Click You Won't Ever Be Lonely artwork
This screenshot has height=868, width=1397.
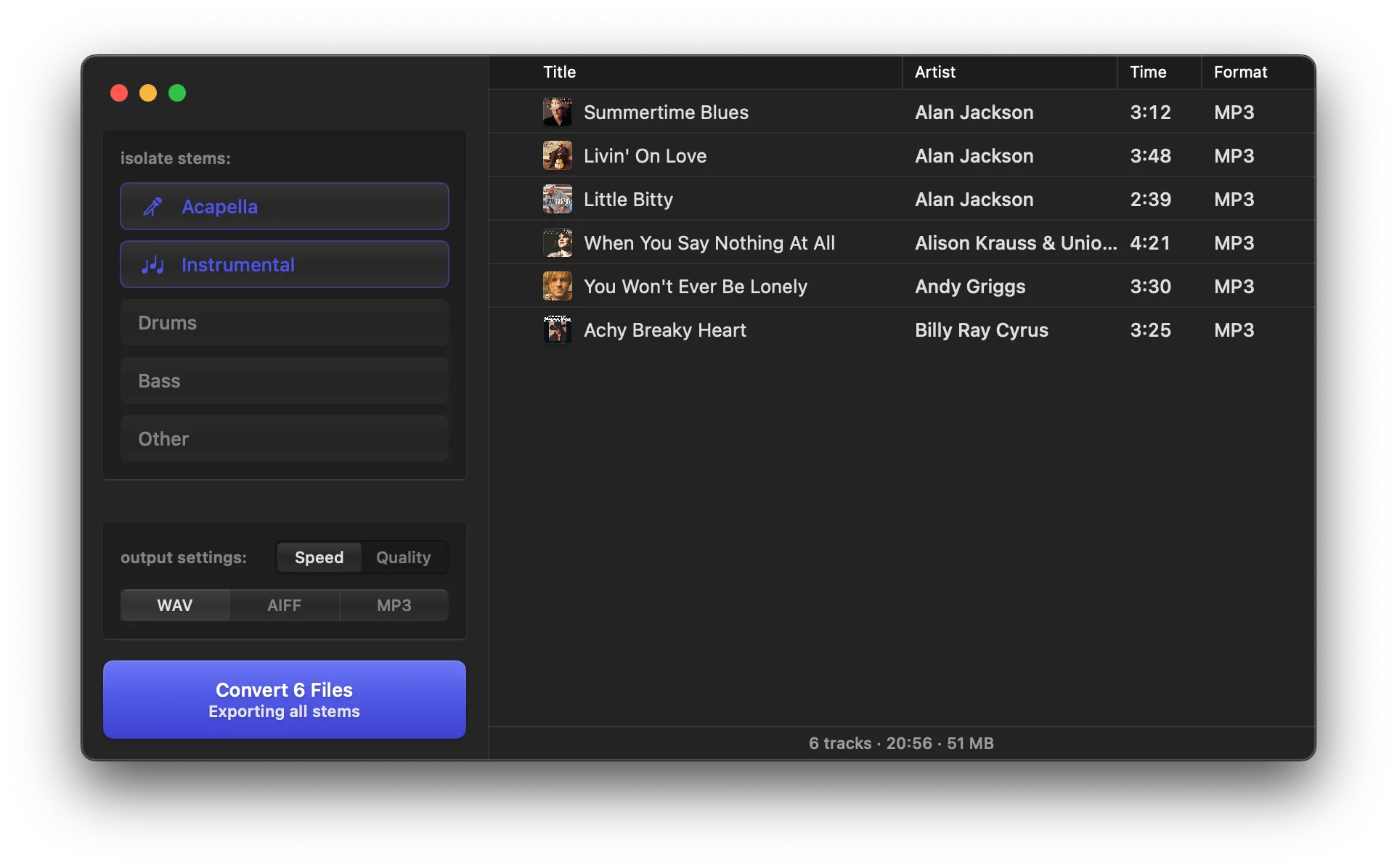[558, 286]
